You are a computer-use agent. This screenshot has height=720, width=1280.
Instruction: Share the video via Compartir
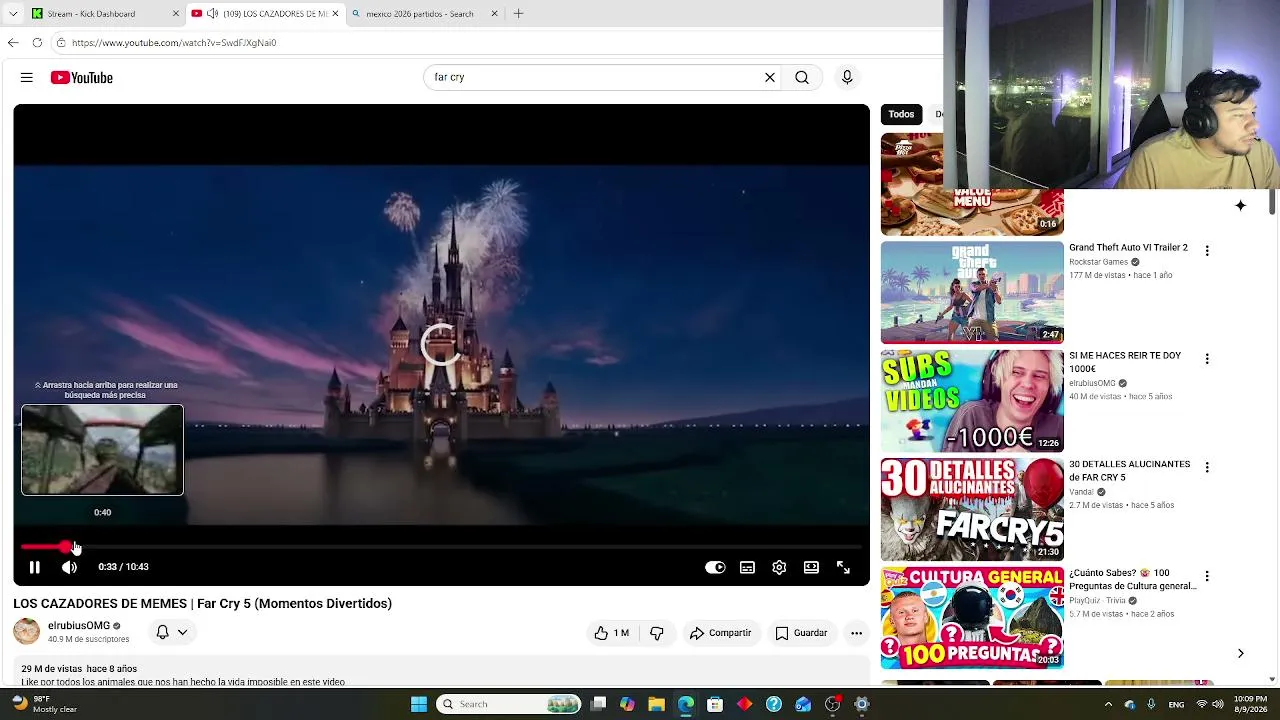720,633
